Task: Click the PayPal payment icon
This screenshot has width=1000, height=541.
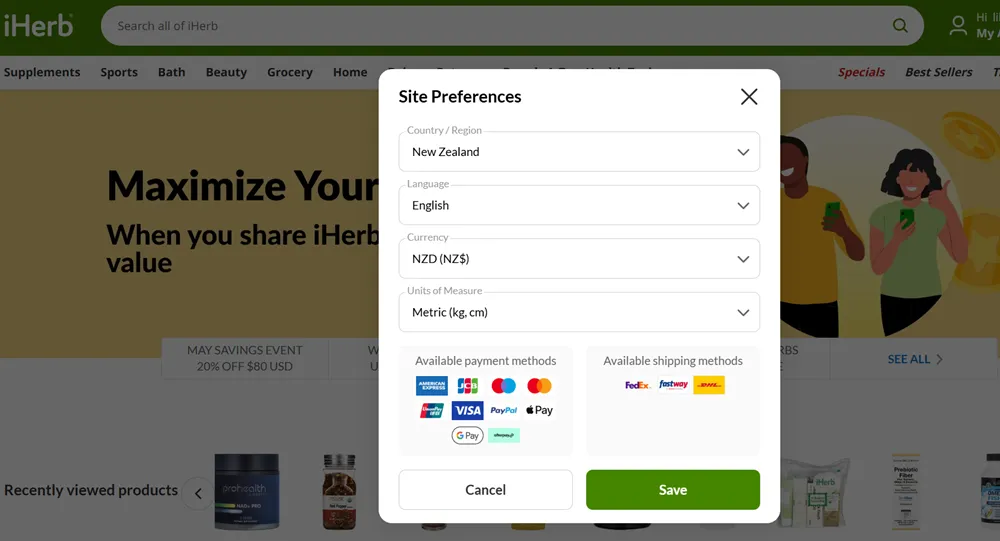Action: pos(504,410)
